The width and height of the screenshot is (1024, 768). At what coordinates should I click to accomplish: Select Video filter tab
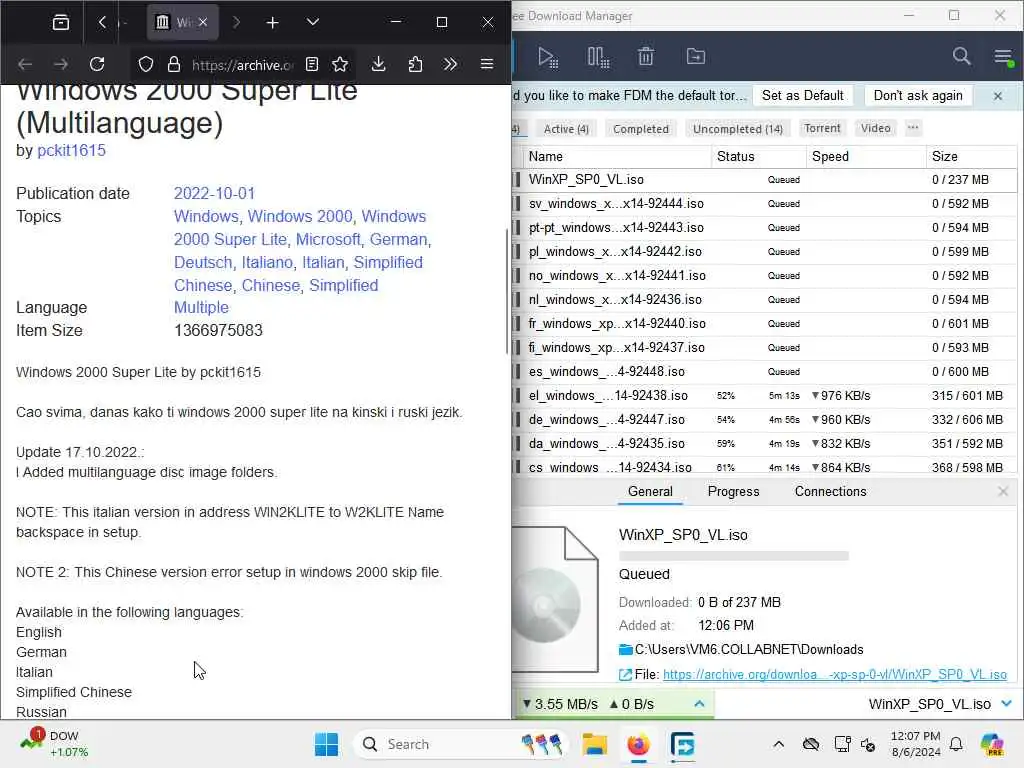click(875, 128)
